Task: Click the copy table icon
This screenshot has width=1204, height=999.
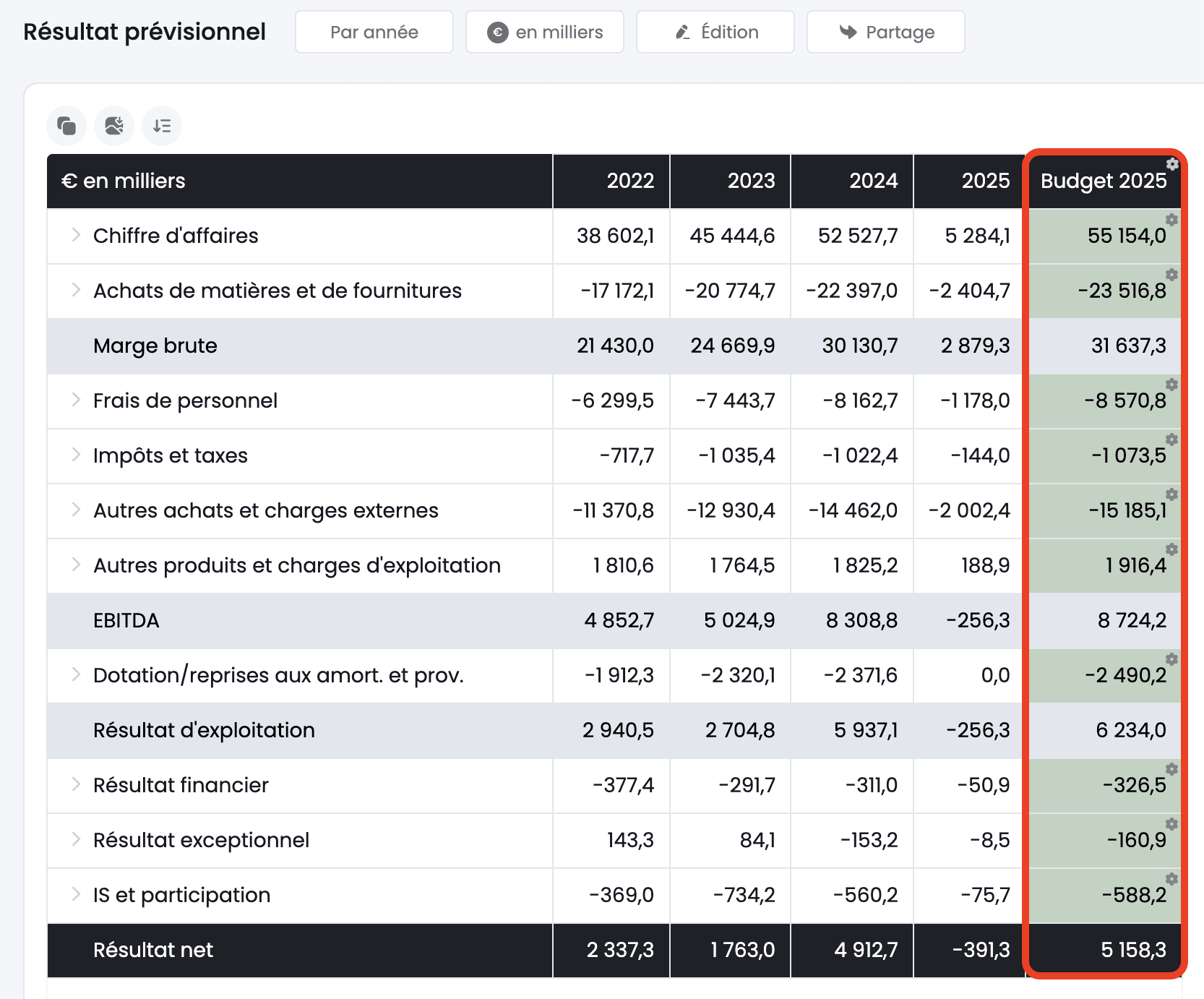Action: (66, 126)
